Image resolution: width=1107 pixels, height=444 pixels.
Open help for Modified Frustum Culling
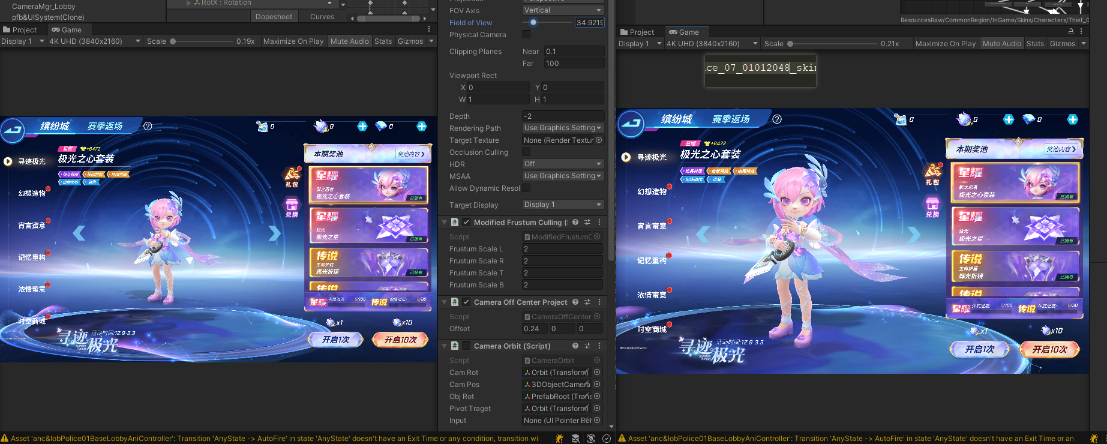575,222
